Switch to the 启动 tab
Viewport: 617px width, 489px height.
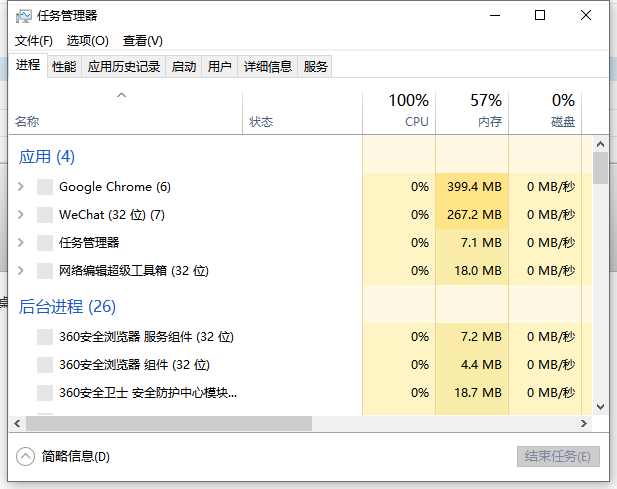184,67
